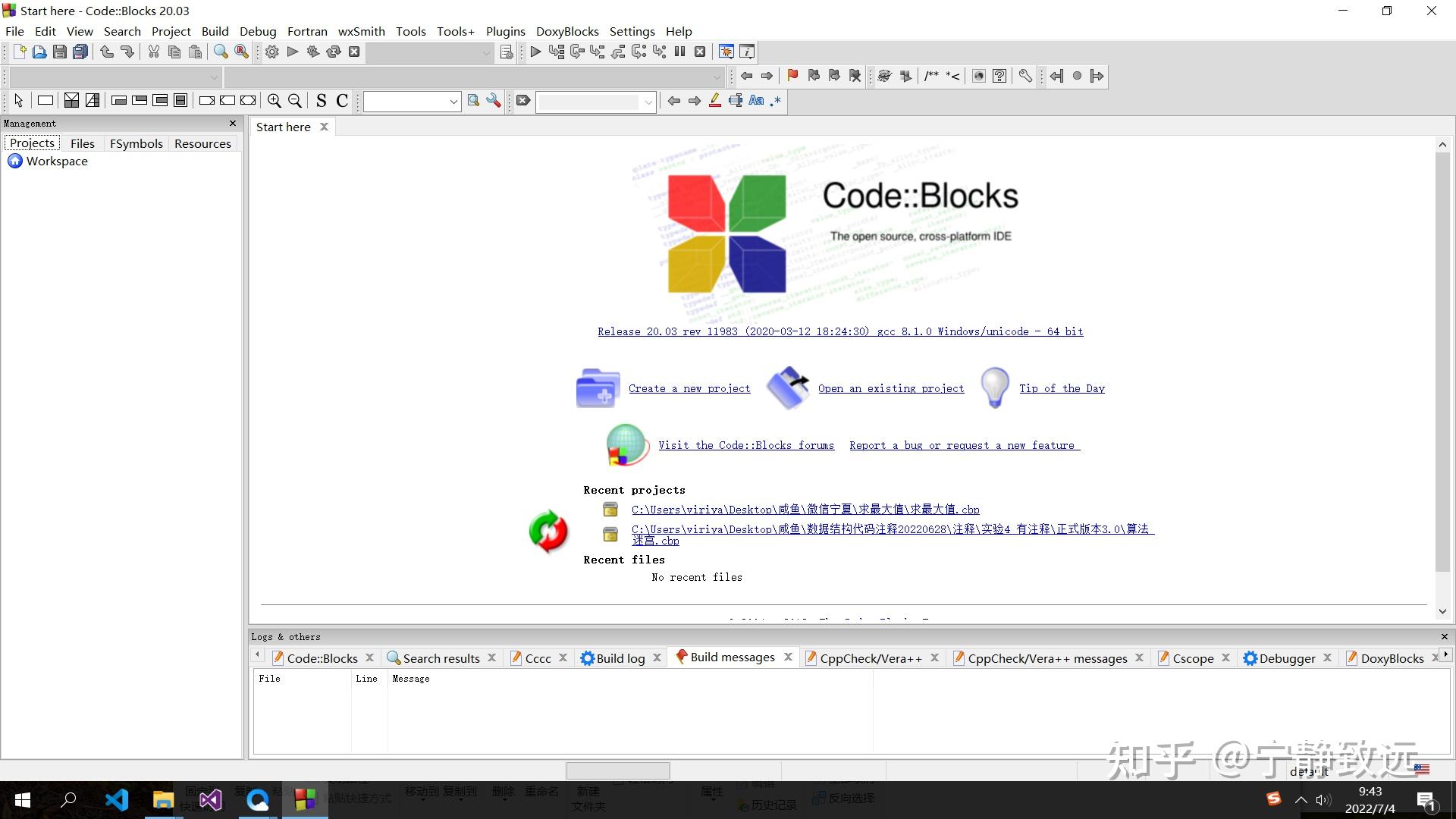Viewport: 1456px width, 819px height.
Task: Toggle the Break debugger pause button
Action: coord(679,52)
